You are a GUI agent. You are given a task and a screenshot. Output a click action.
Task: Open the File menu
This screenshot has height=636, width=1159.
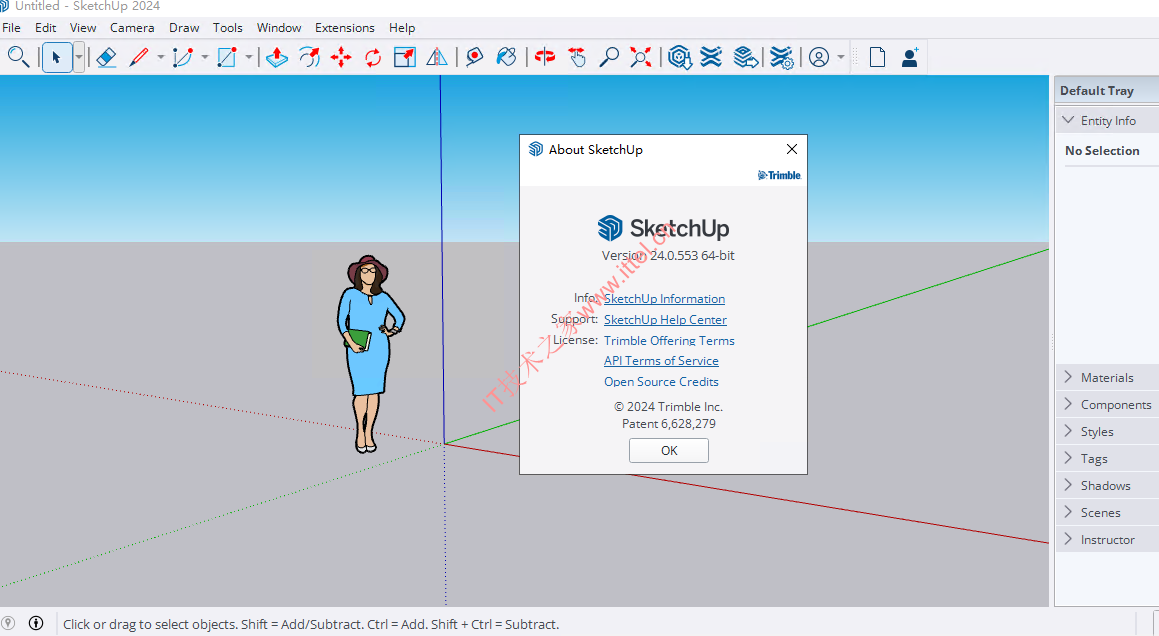(12, 27)
